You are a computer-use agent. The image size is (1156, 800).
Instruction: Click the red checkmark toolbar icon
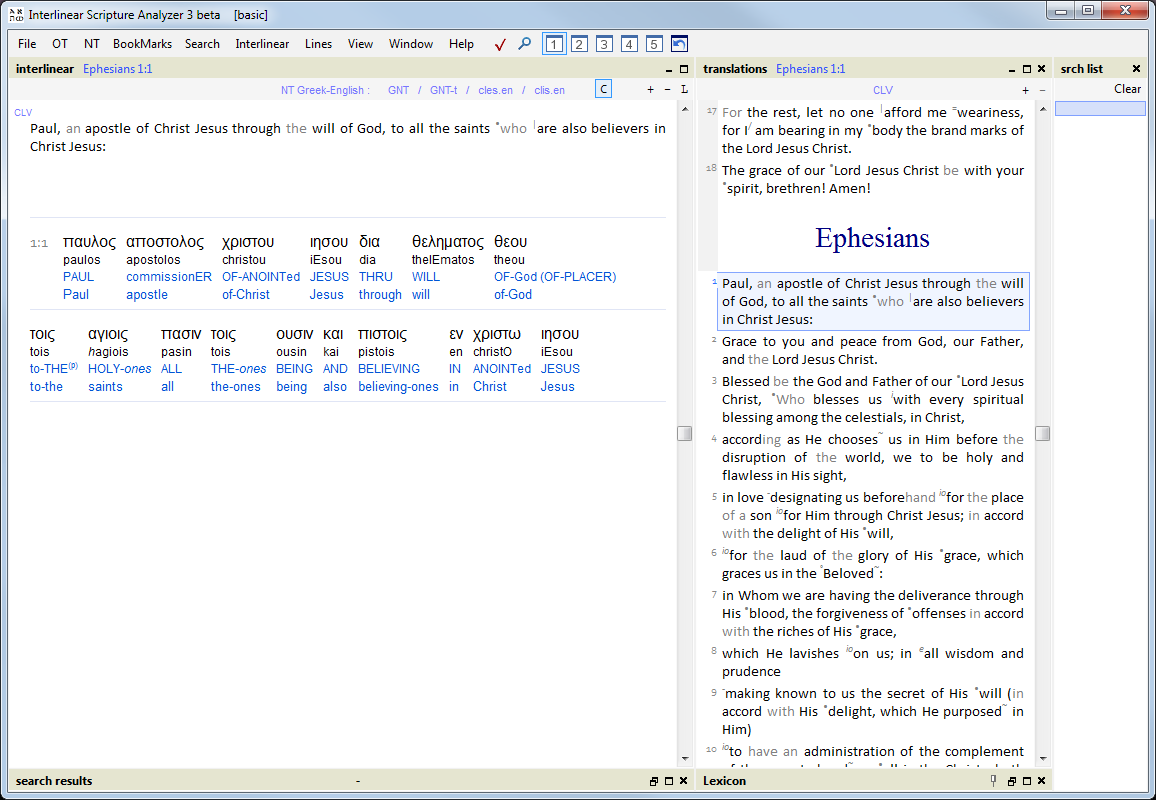point(500,44)
